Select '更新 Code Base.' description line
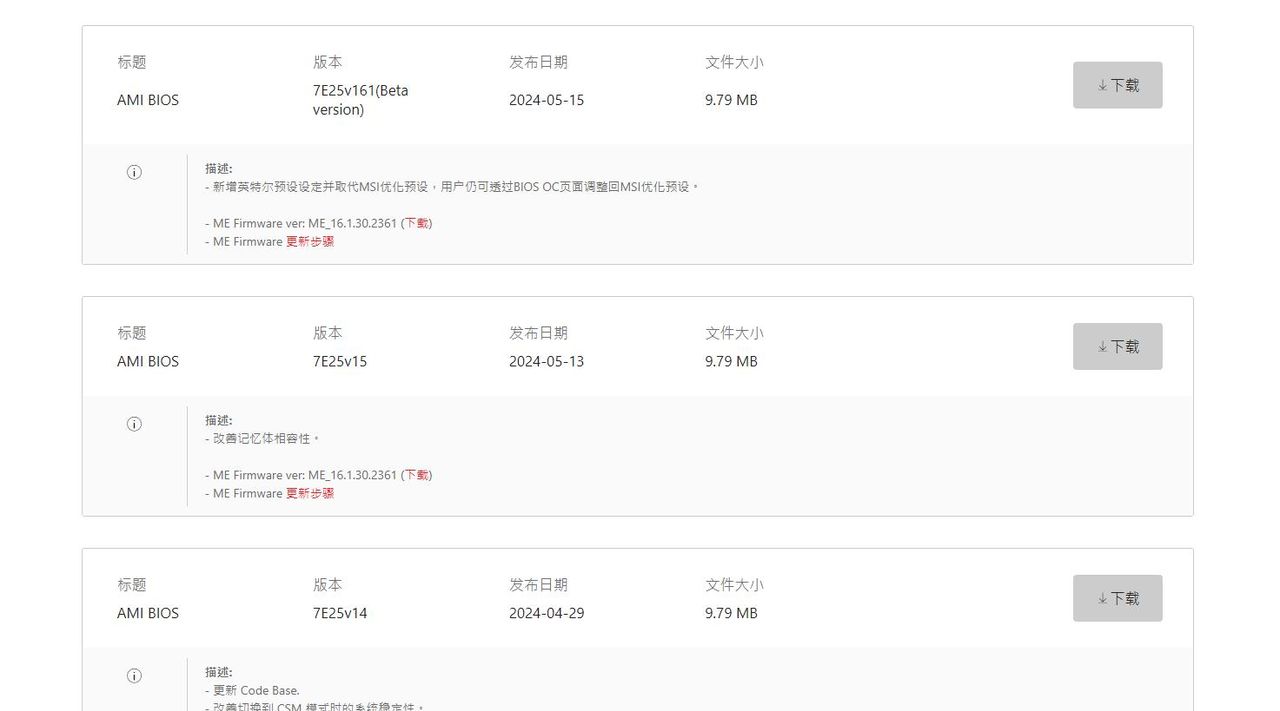1280x711 pixels. 253,691
